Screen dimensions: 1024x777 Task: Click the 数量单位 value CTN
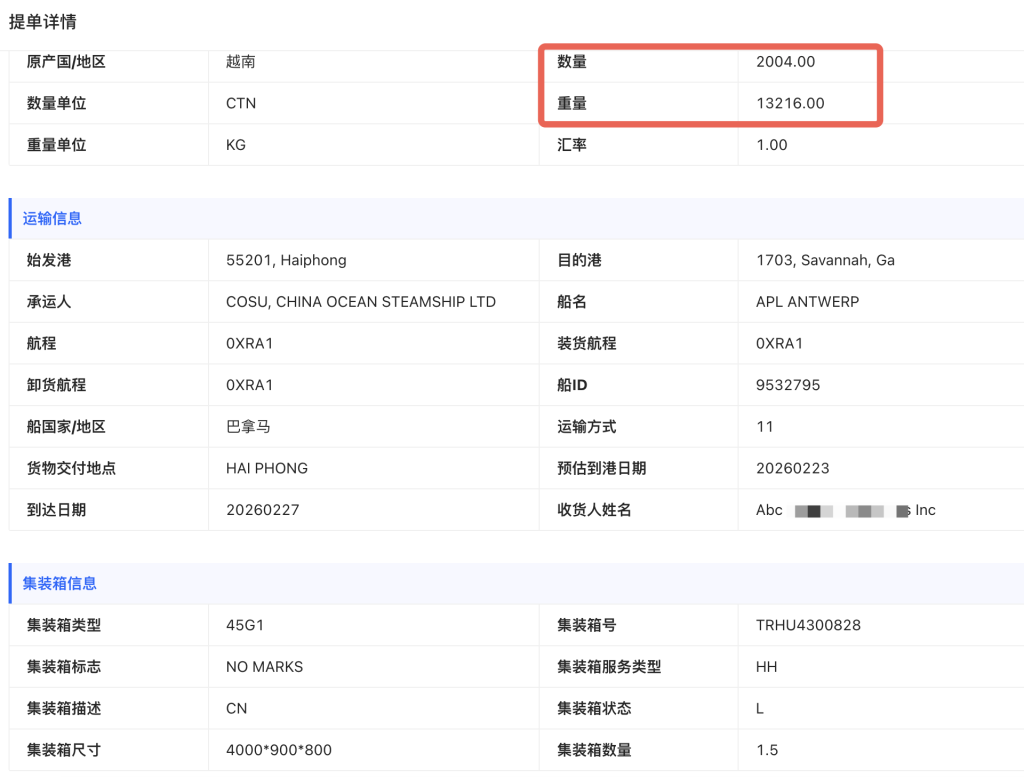[x=241, y=103]
